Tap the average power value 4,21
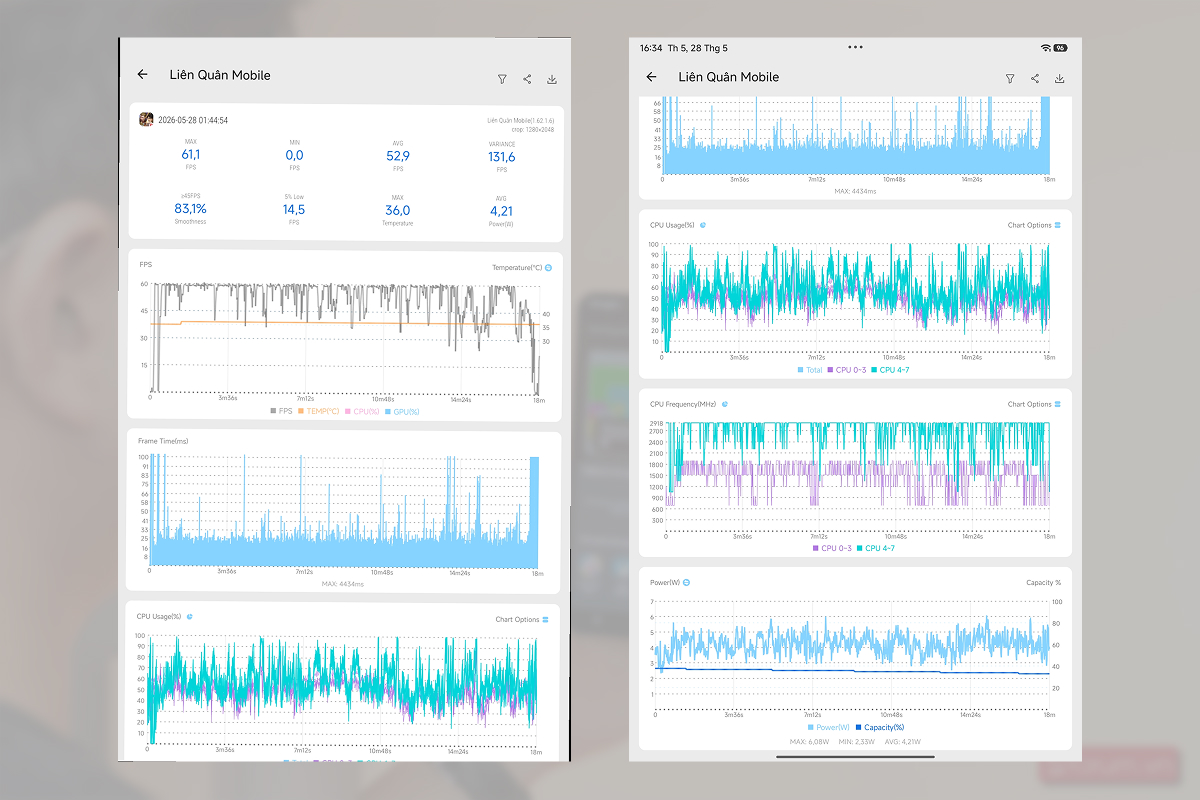This screenshot has width=1200, height=800. (501, 211)
